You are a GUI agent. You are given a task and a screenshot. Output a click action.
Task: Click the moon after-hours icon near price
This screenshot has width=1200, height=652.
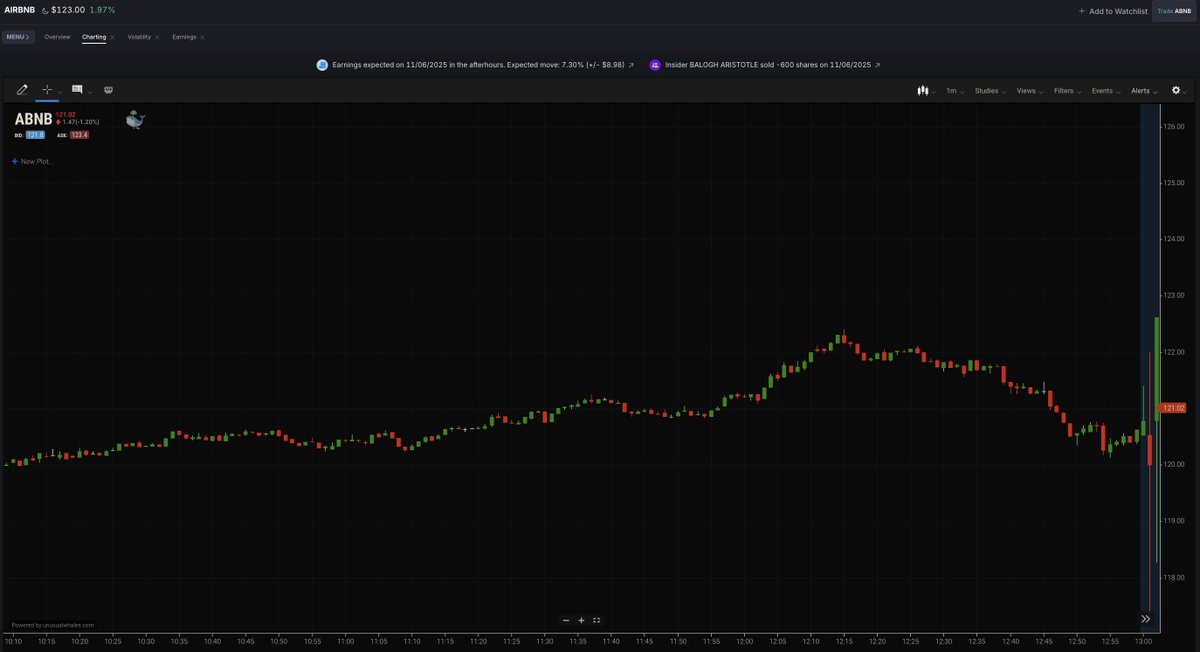45,10
